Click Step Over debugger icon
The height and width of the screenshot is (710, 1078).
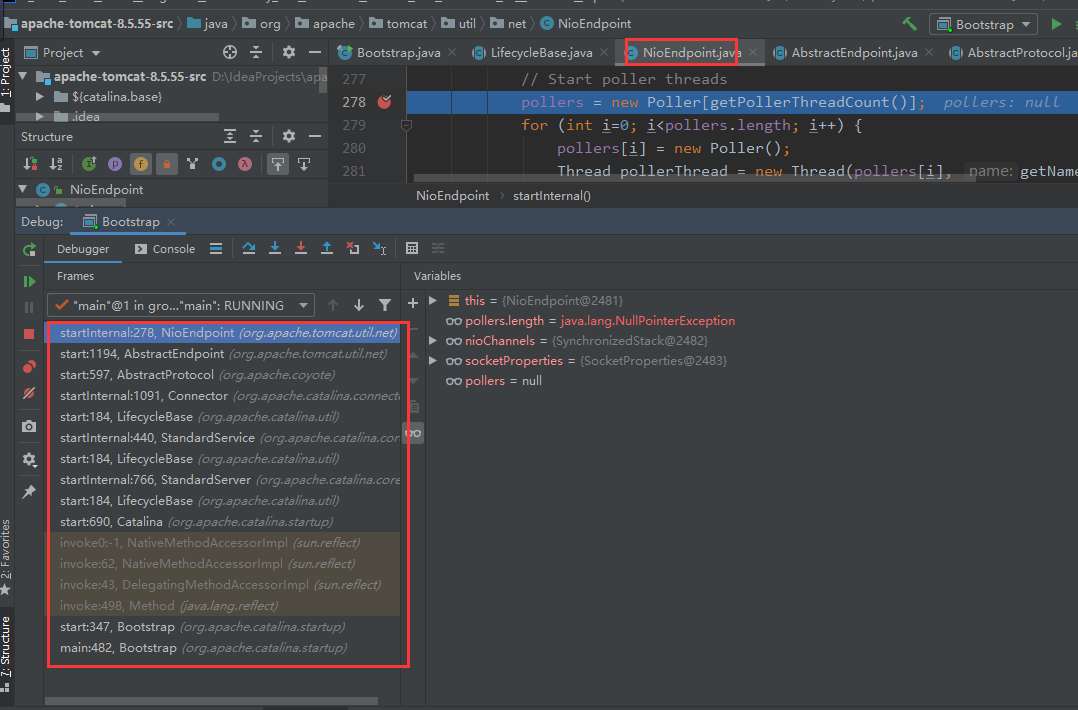point(249,249)
